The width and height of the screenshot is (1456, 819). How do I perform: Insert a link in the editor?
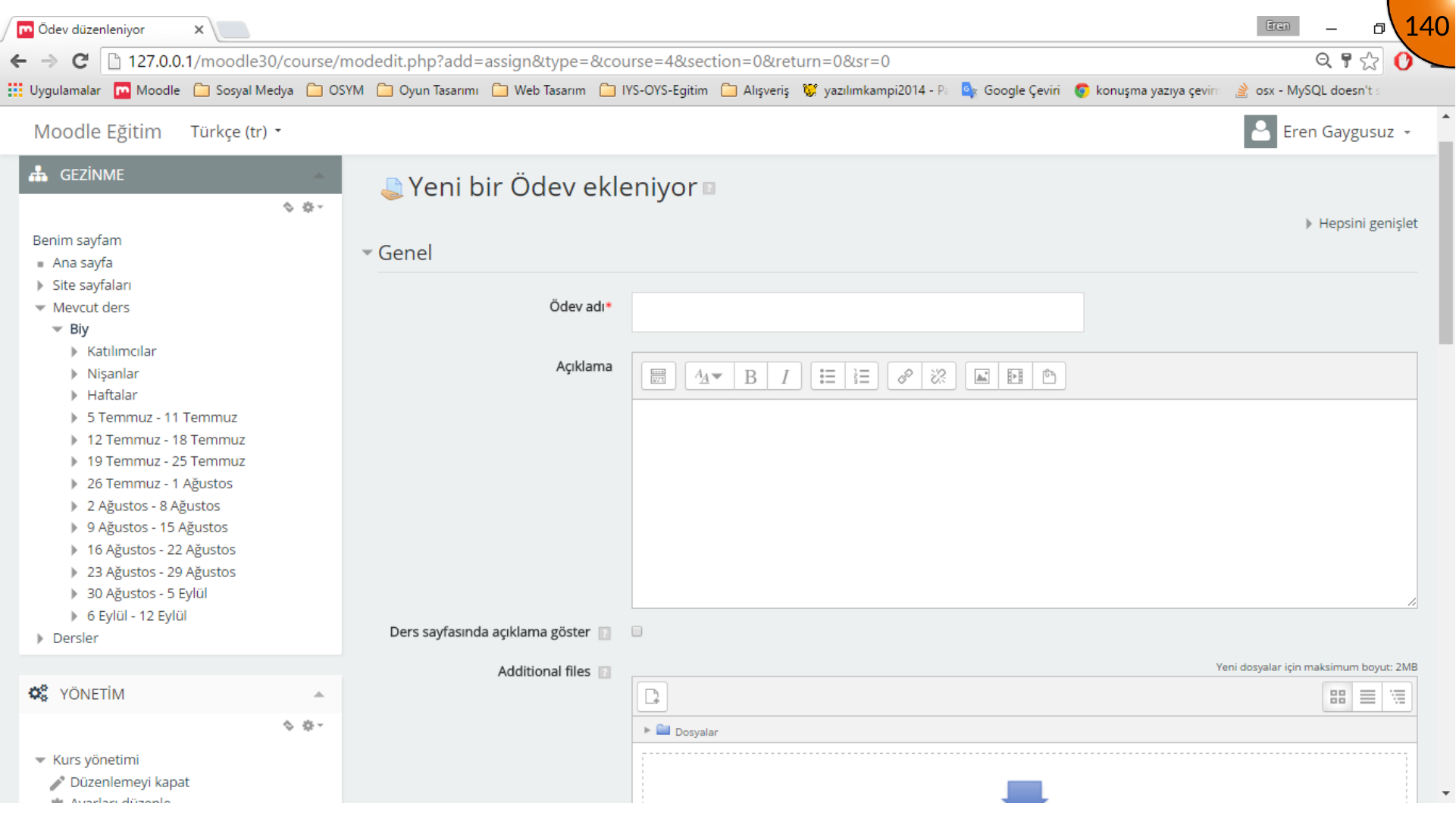point(905,376)
